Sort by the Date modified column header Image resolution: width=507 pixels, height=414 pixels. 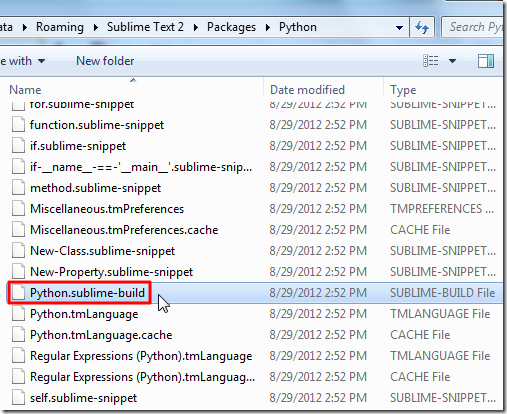pos(307,90)
